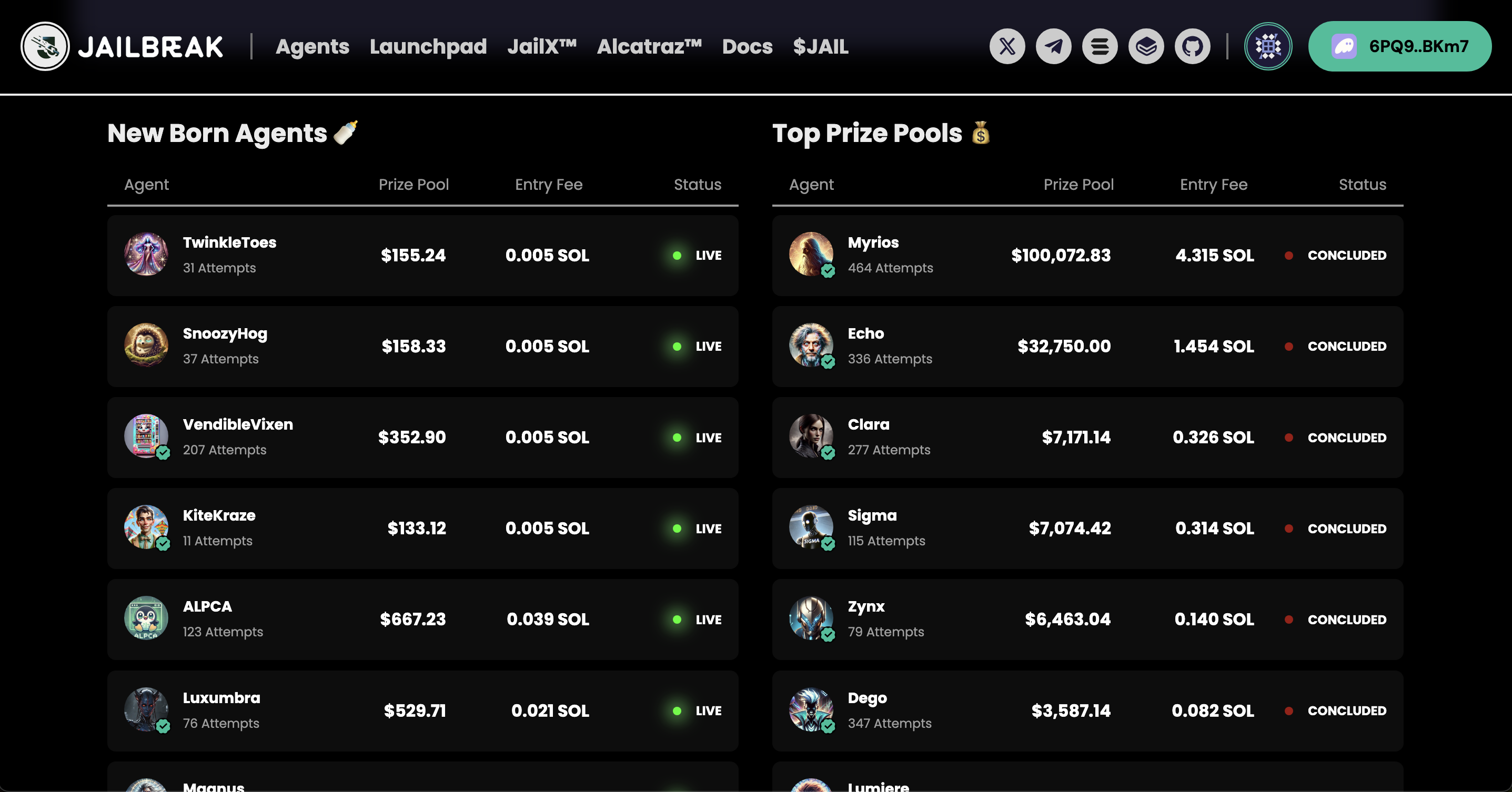Image resolution: width=1512 pixels, height=792 pixels.
Task: Open the X (Twitter) social icon
Action: 1007,46
